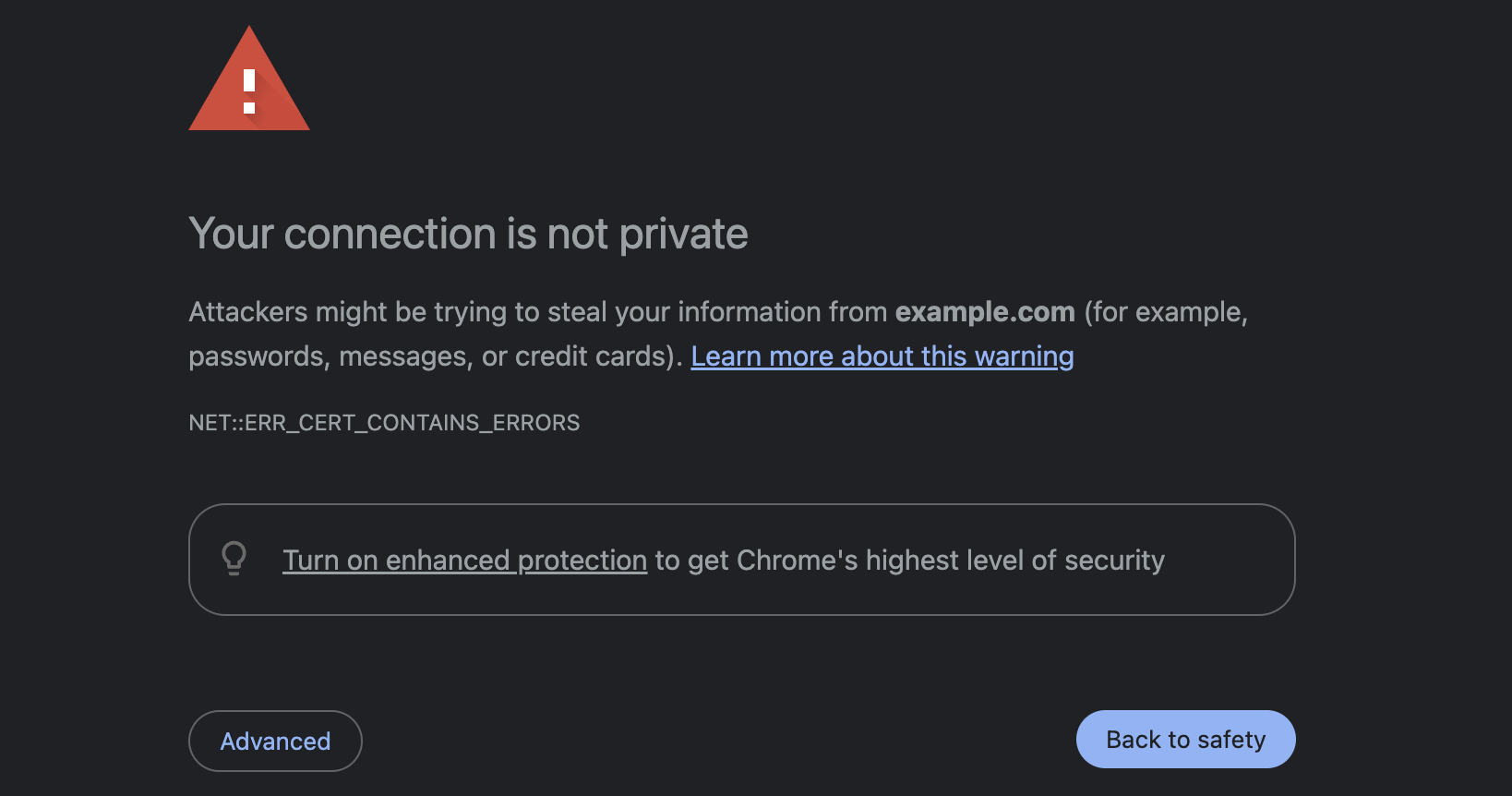Enable Chrome's highest security level option
The width and height of the screenshot is (1512, 796).
click(x=464, y=560)
